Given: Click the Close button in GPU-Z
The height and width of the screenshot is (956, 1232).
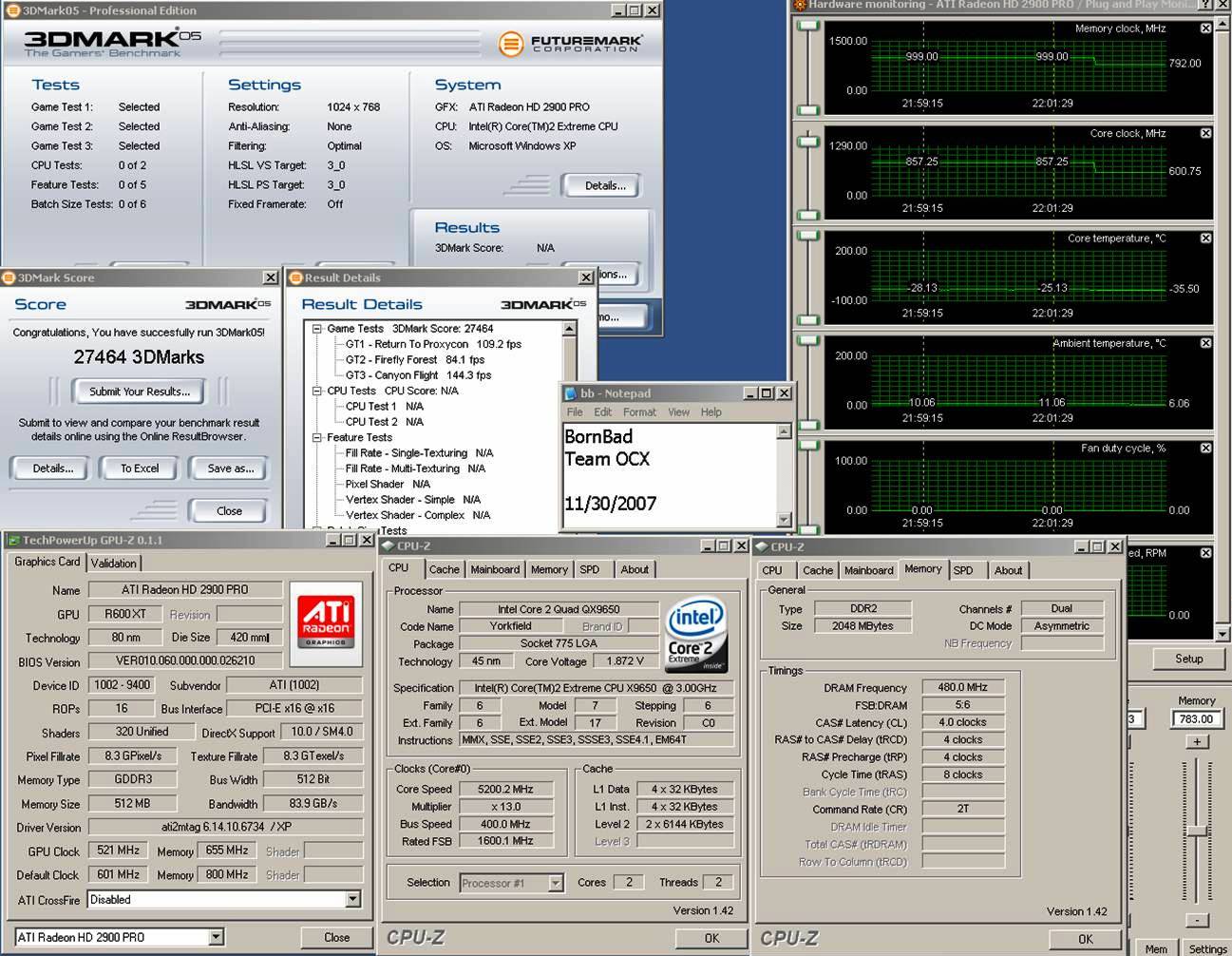Looking at the screenshot, I should [336, 937].
